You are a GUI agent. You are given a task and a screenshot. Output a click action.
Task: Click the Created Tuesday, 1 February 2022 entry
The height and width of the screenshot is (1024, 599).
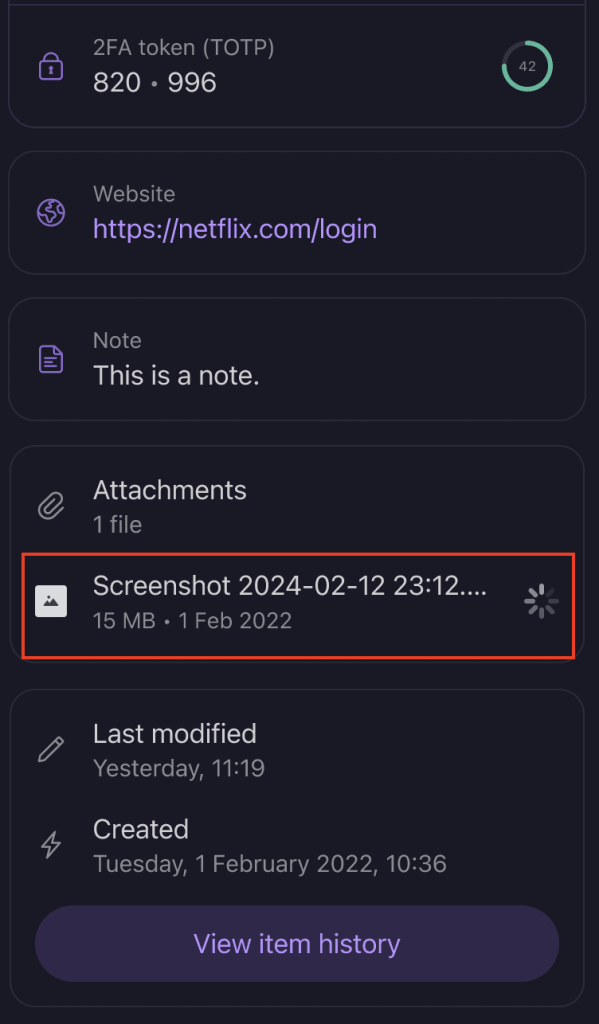pos(270,846)
